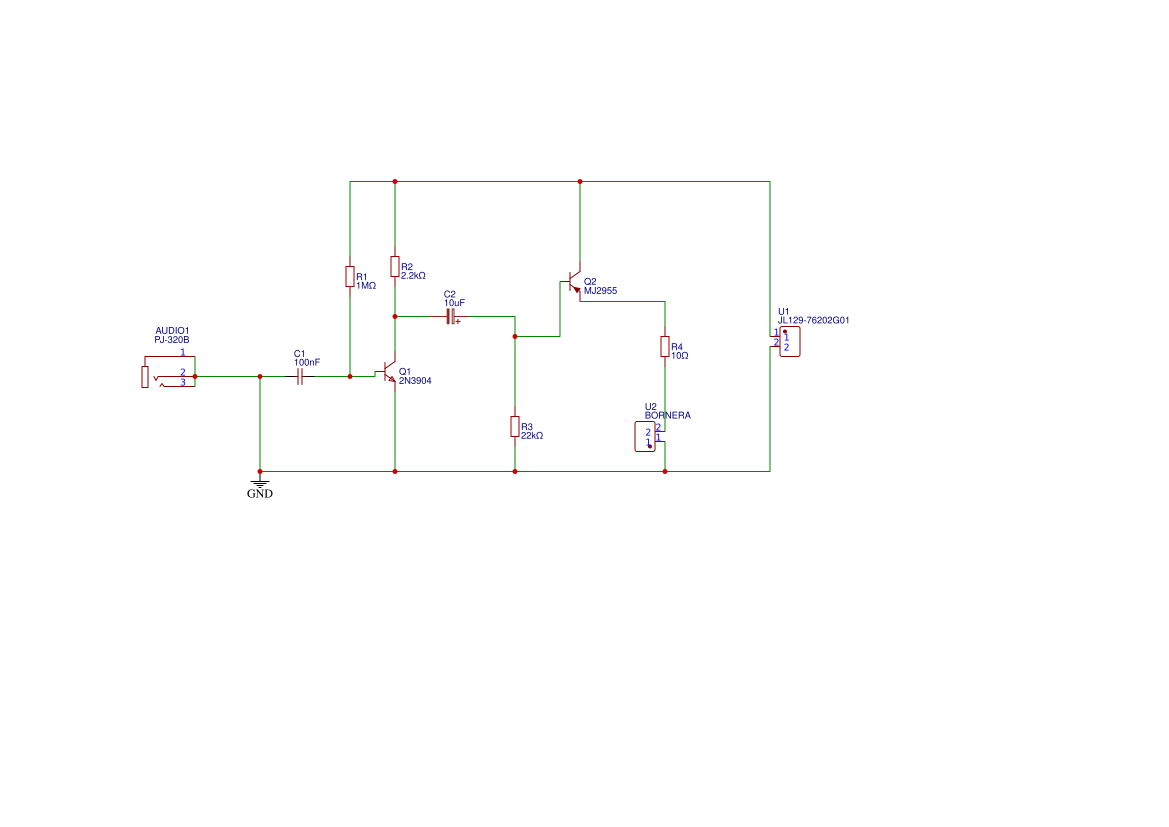Click the R1 1MΩ resistor symbol
Screen dimensions: 1169x827
point(350,277)
